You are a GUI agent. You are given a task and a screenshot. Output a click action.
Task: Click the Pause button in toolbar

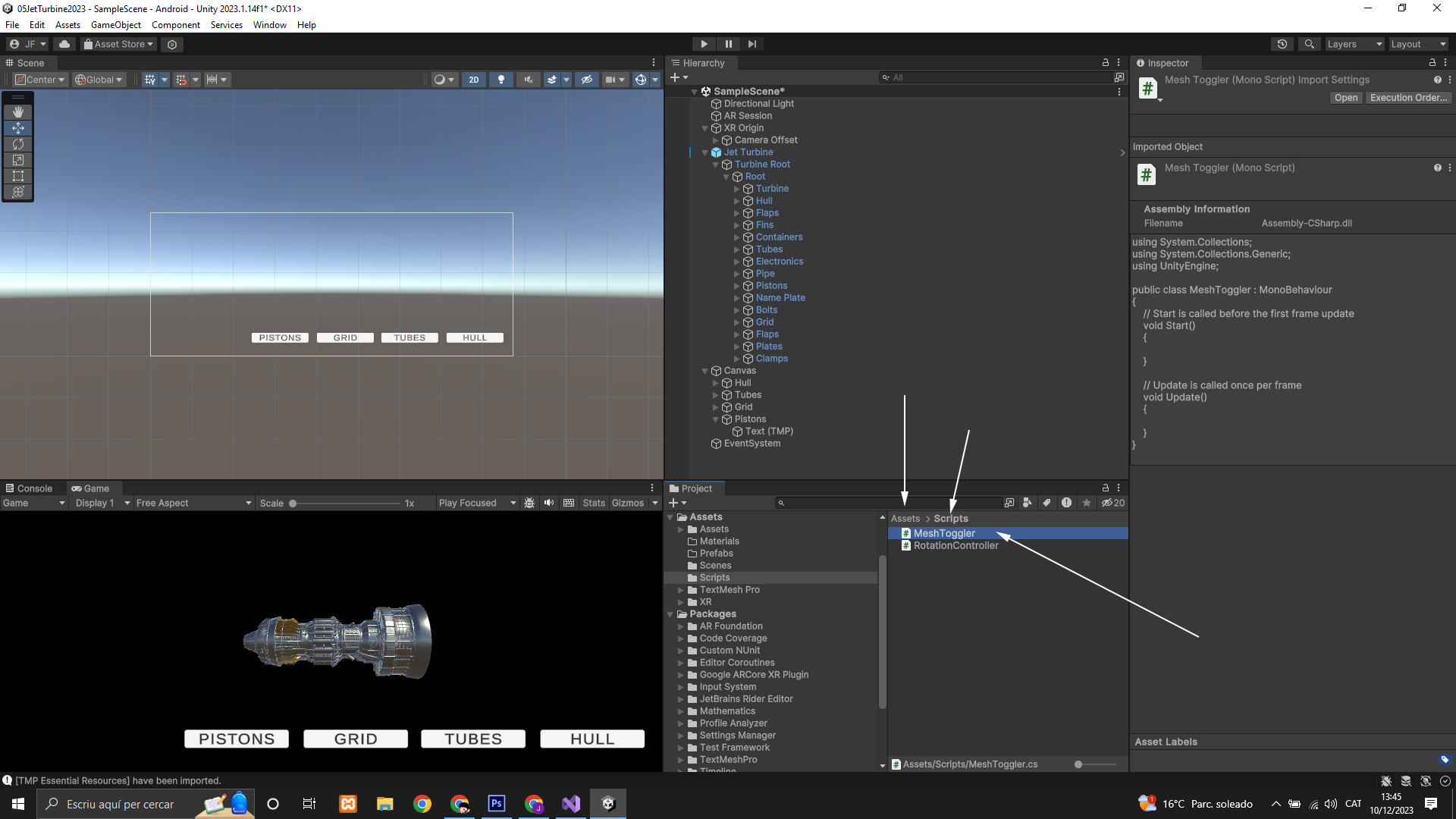pos(728,44)
